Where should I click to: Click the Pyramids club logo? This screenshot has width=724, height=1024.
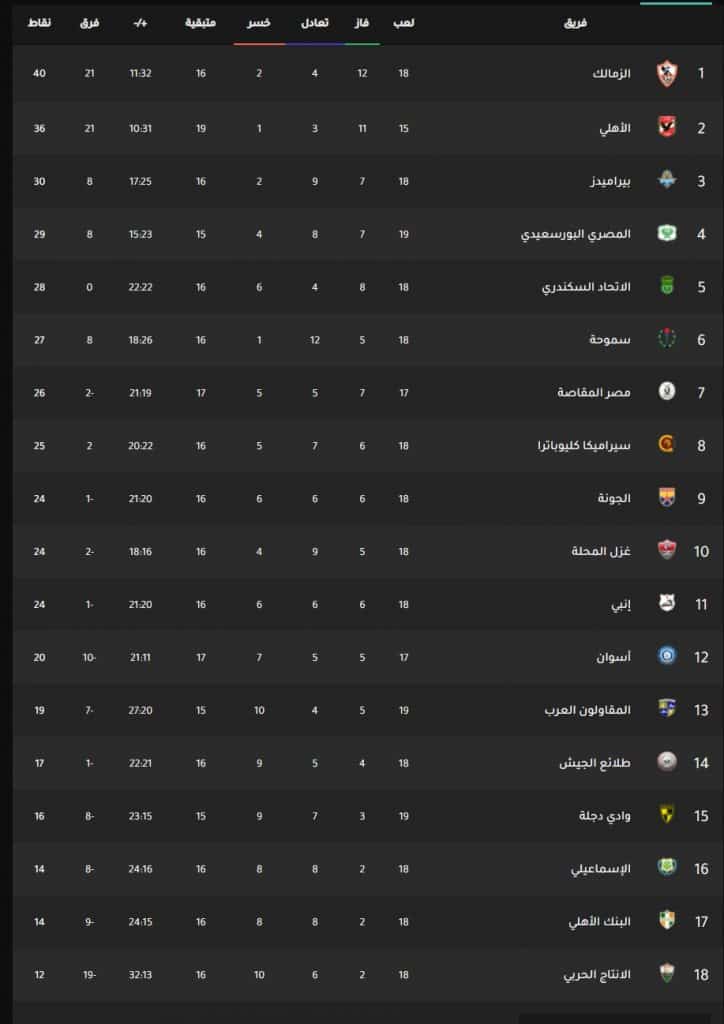click(667, 181)
